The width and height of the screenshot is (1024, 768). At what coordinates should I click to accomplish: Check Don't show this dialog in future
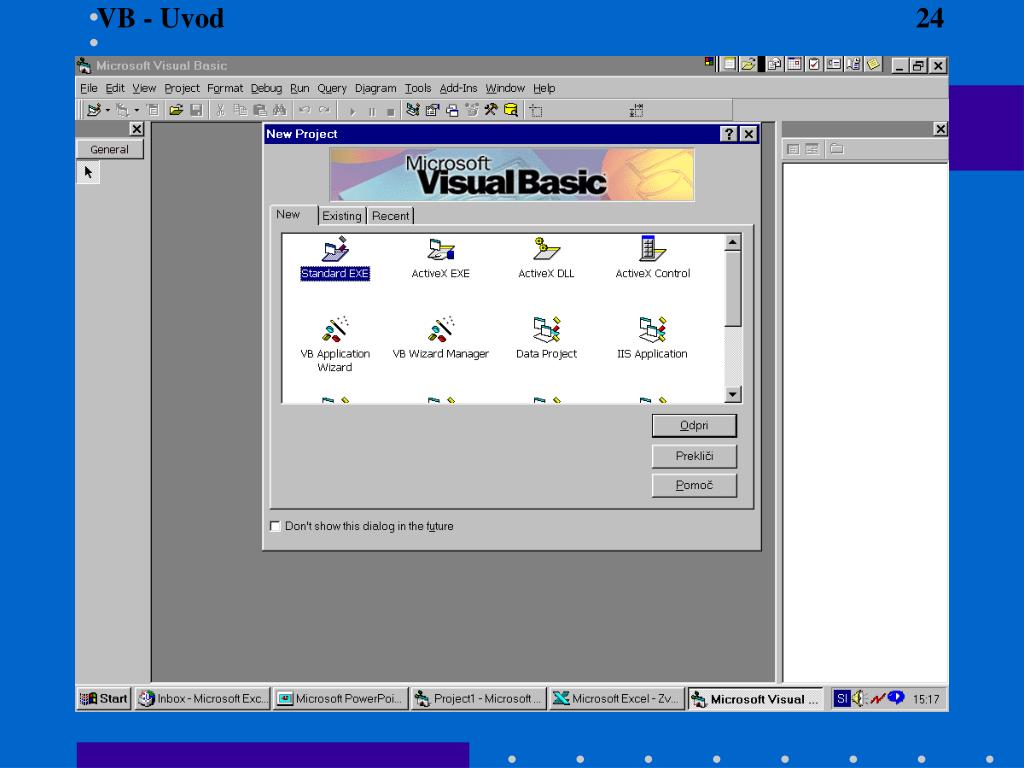coord(275,526)
